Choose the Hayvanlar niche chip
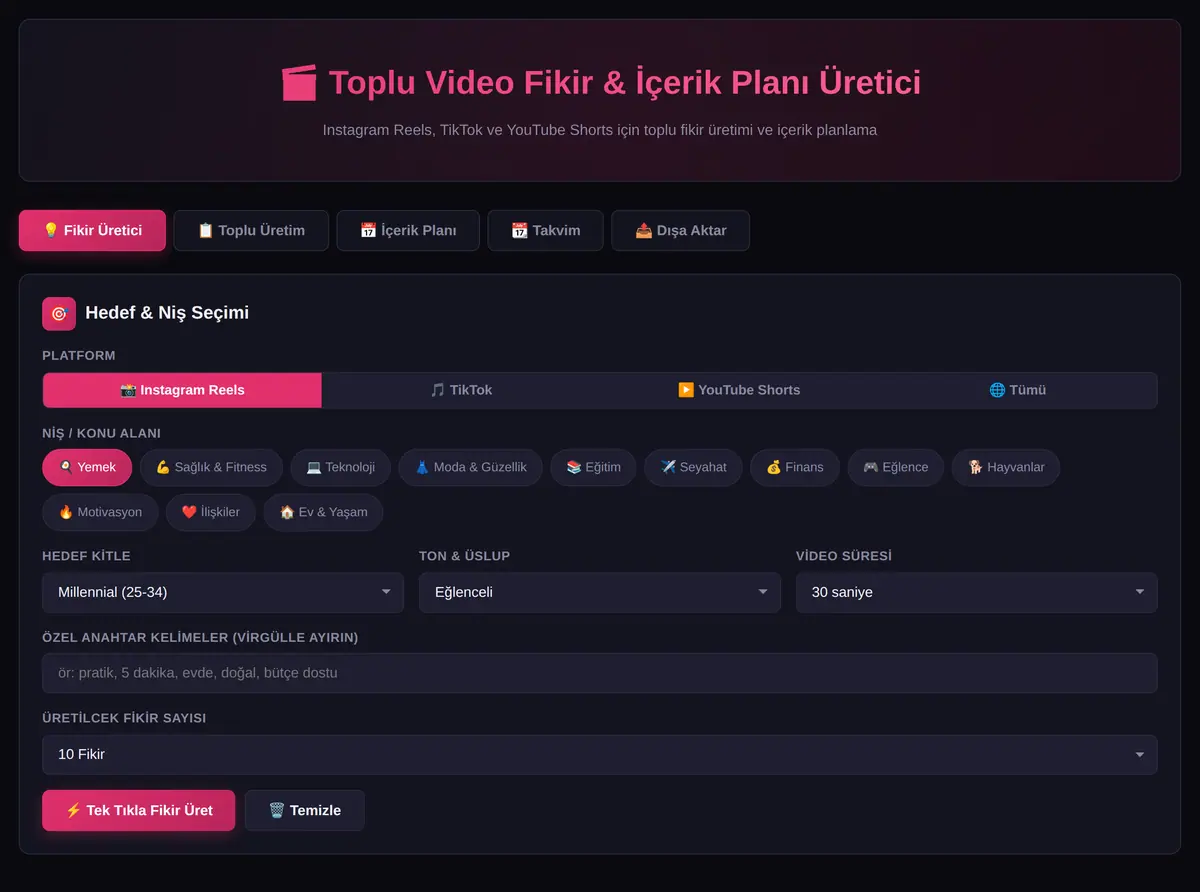The height and width of the screenshot is (892, 1200). [1006, 467]
